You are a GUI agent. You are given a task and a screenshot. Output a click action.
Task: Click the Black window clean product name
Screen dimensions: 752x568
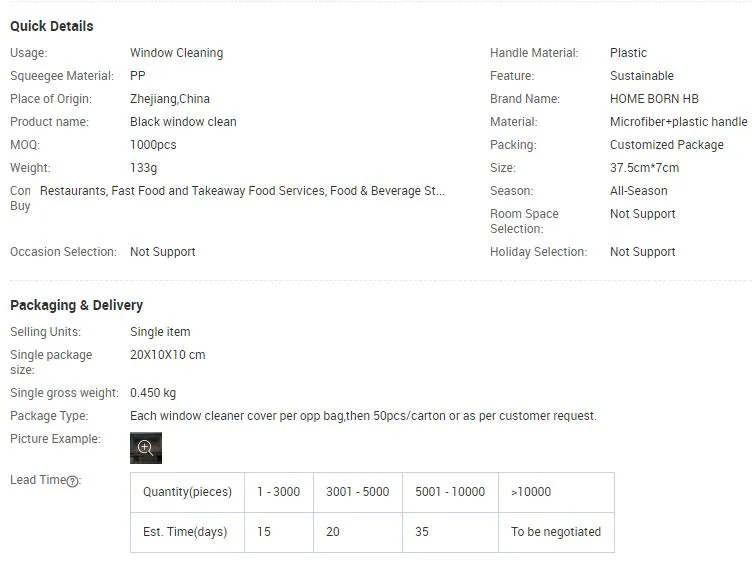(x=183, y=122)
